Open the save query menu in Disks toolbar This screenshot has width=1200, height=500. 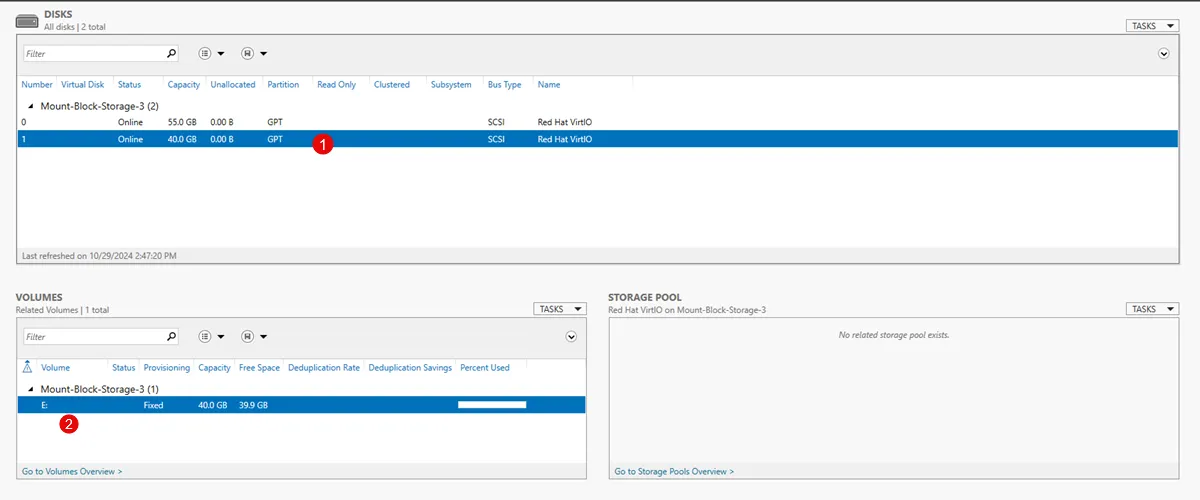click(254, 53)
